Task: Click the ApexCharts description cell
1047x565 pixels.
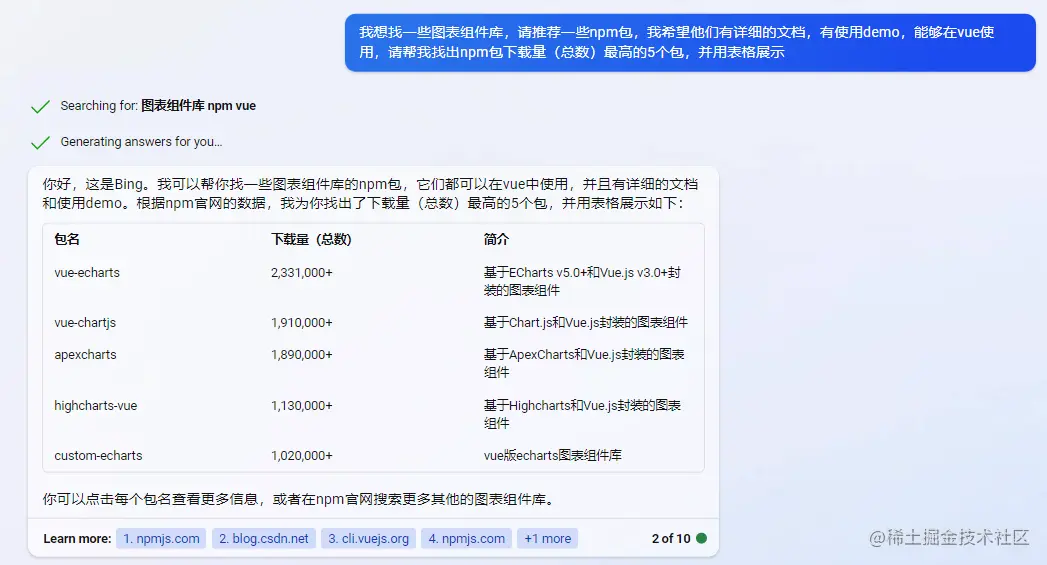Action: pyautogui.click(x=584, y=363)
